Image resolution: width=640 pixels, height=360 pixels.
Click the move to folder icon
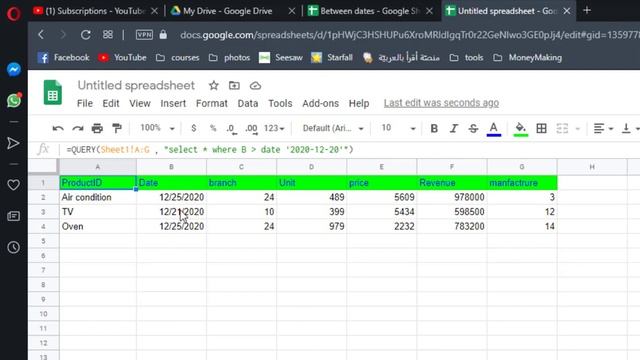point(234,86)
